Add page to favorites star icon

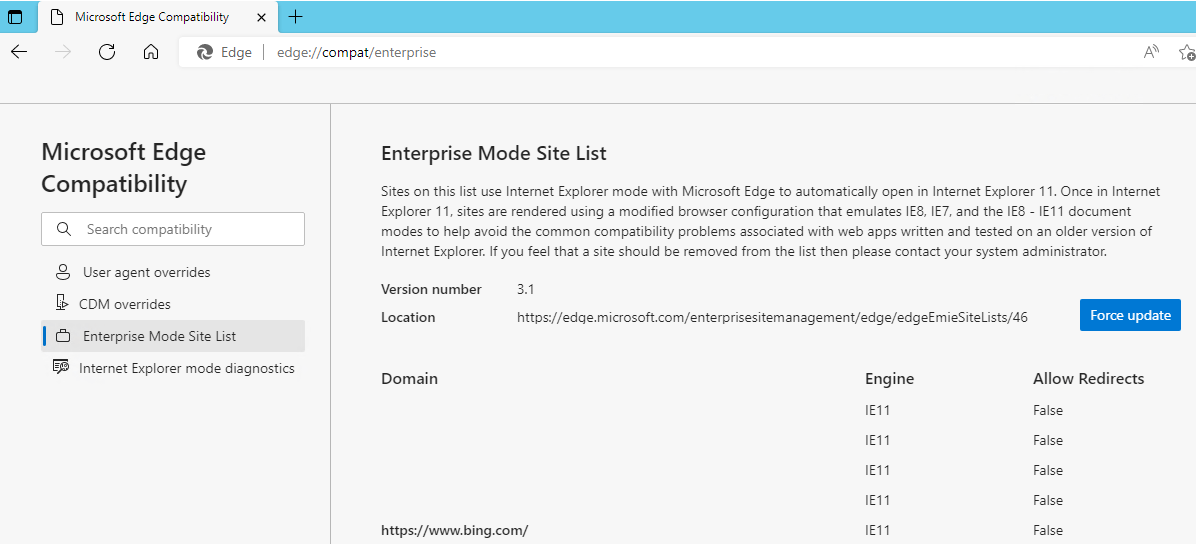click(1187, 52)
